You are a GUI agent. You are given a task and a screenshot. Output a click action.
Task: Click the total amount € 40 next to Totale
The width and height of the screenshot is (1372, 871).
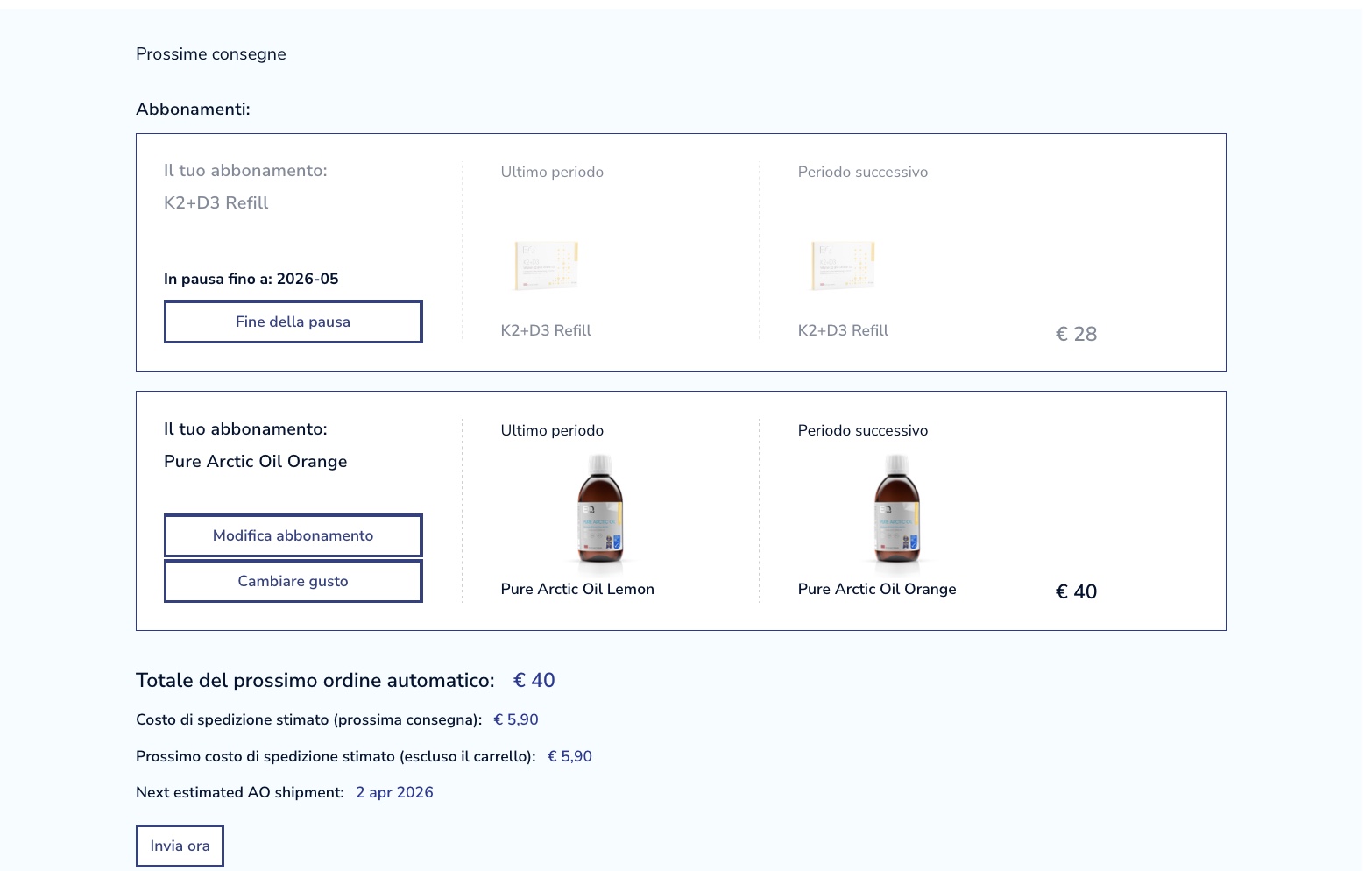pos(534,681)
